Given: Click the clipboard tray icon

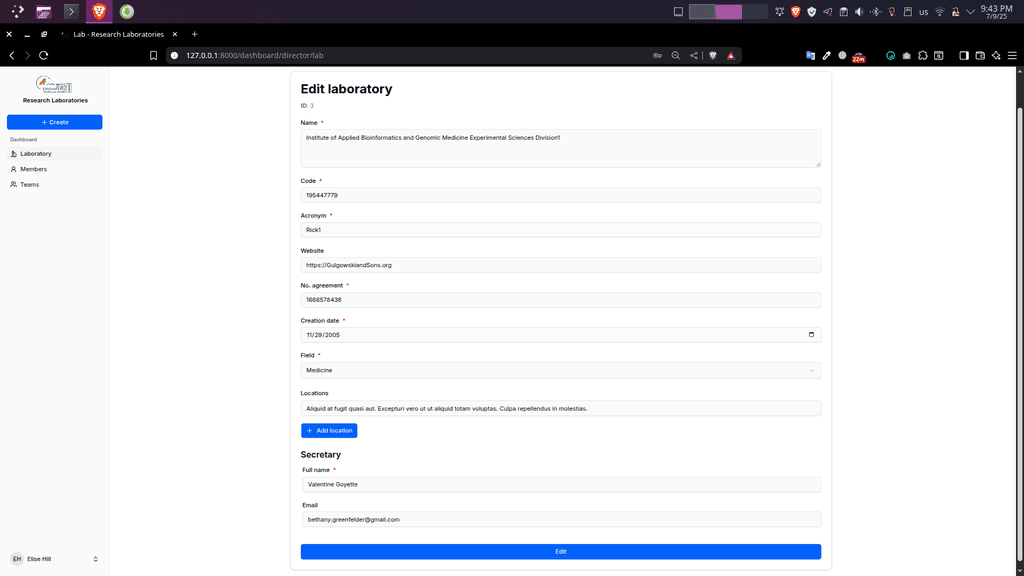Looking at the screenshot, I should coord(844,12).
